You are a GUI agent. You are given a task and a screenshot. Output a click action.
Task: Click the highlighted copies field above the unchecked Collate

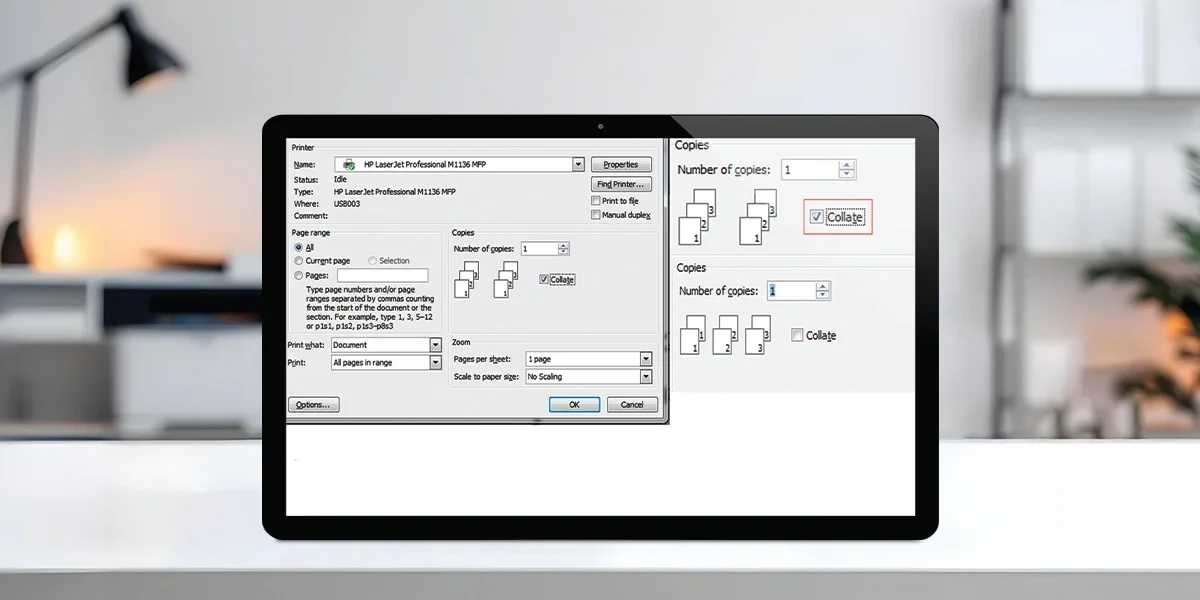(791, 291)
